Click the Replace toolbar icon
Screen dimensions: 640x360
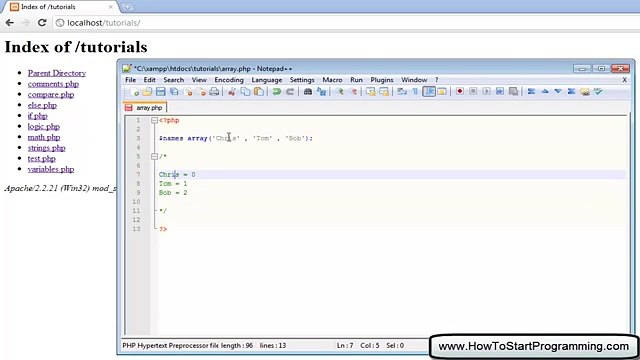(322, 92)
